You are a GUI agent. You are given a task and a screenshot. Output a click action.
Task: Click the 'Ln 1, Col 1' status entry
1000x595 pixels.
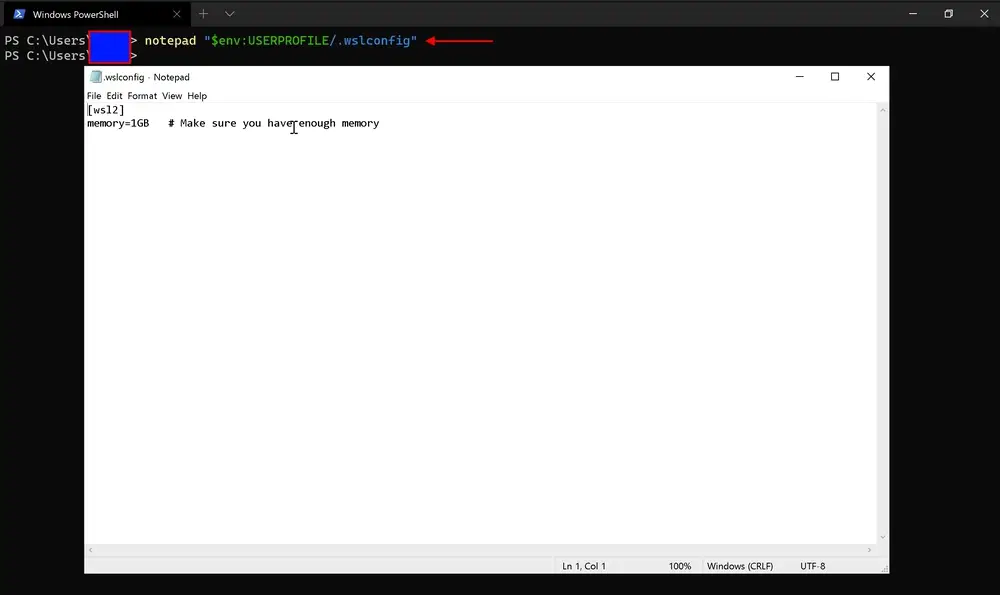point(584,566)
